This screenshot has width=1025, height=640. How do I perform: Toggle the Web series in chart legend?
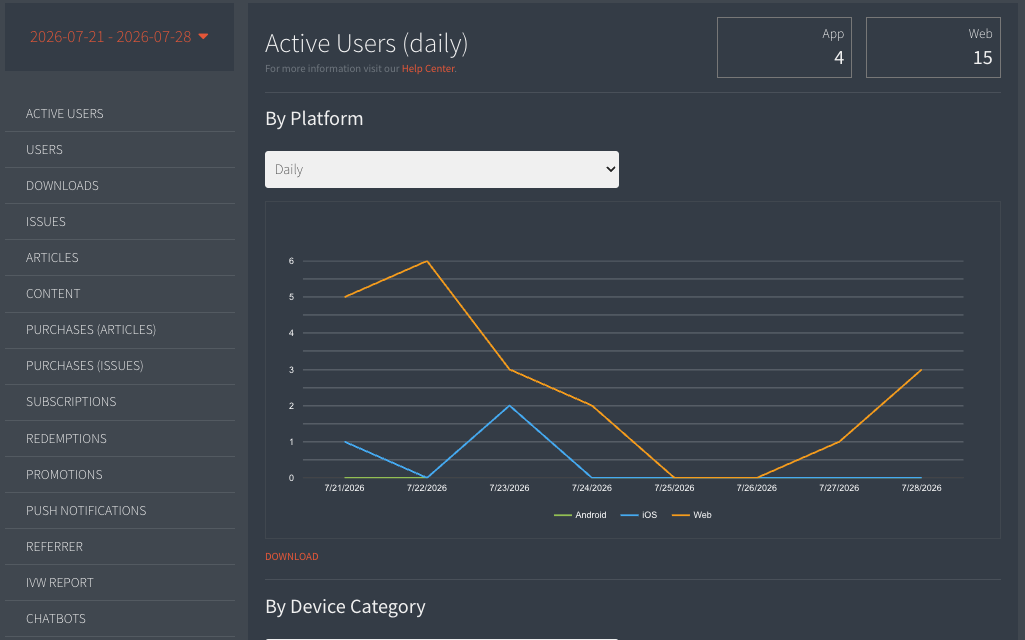(x=692, y=515)
